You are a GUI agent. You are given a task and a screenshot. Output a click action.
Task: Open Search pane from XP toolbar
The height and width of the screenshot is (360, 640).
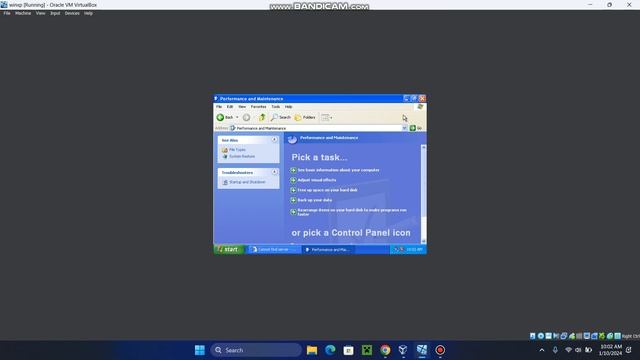(x=281, y=118)
